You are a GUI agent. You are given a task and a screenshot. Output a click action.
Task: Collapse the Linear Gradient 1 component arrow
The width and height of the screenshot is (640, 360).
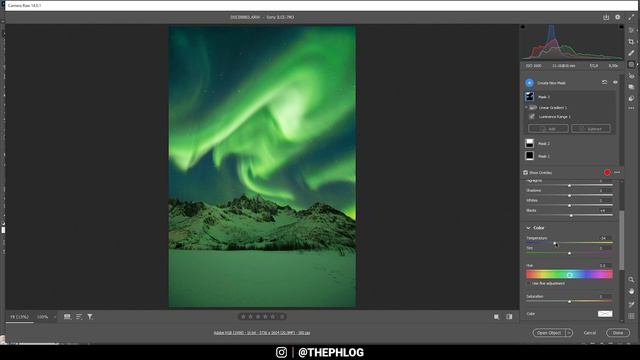click(526, 108)
